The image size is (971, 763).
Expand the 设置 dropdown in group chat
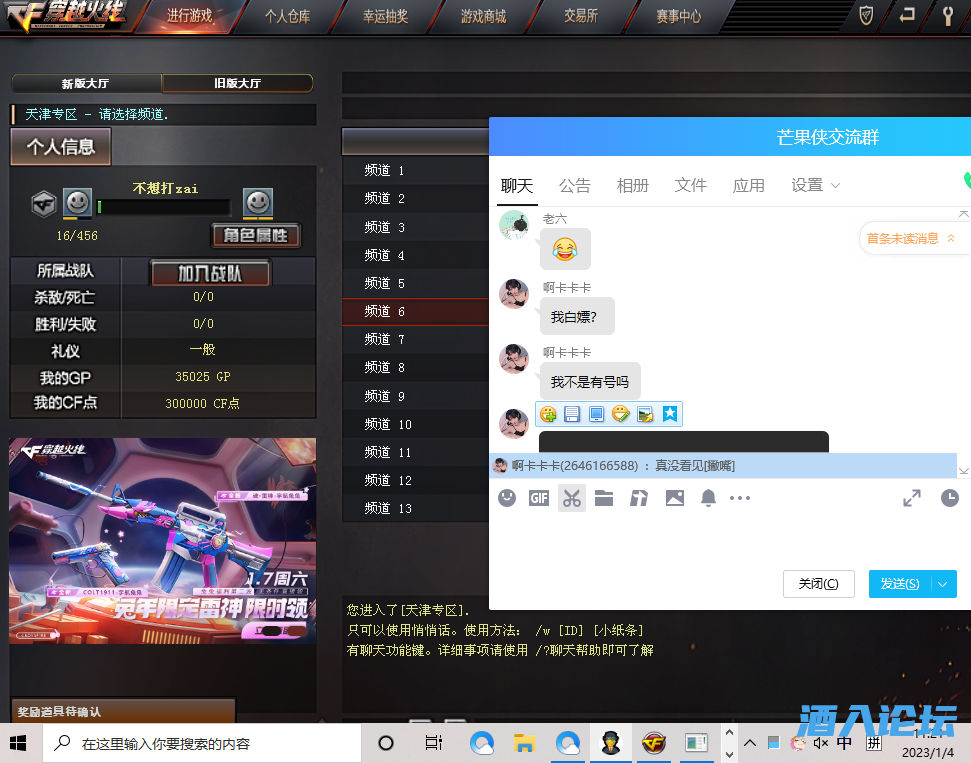(816, 185)
